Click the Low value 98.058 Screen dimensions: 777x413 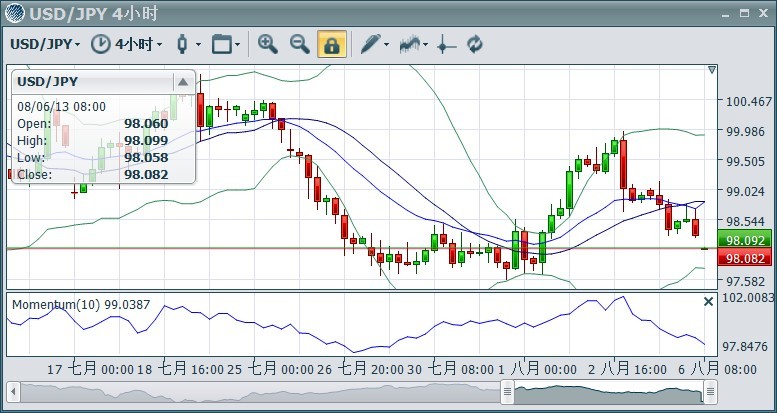(146, 158)
